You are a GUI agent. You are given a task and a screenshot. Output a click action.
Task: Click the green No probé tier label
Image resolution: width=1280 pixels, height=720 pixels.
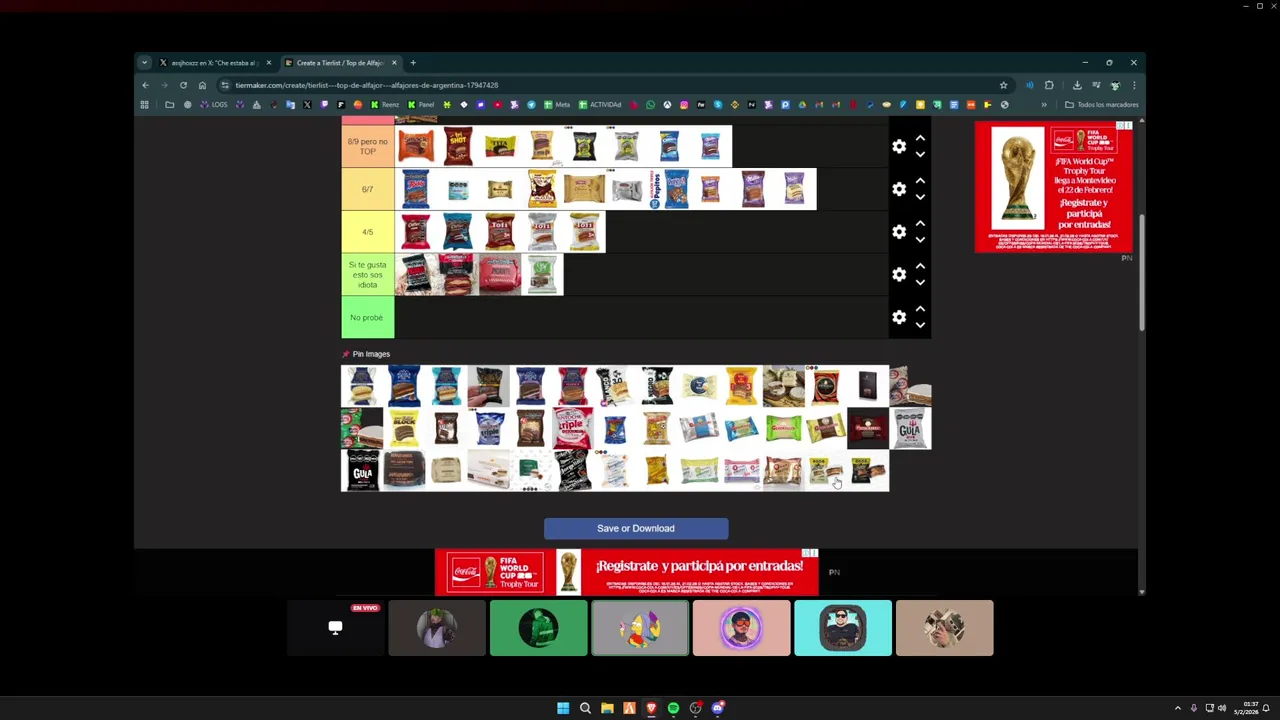(x=367, y=317)
